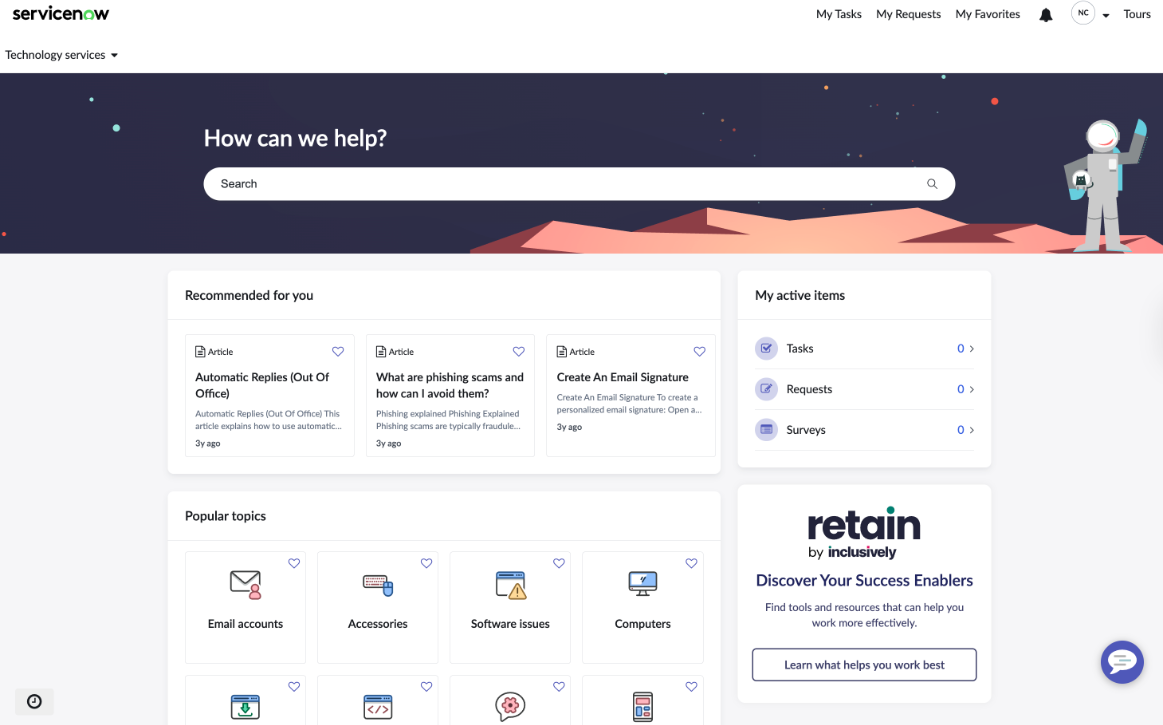Viewport: 1163px width, 725px height.
Task: Open the Create An Email Signature article
Action: click(622, 377)
